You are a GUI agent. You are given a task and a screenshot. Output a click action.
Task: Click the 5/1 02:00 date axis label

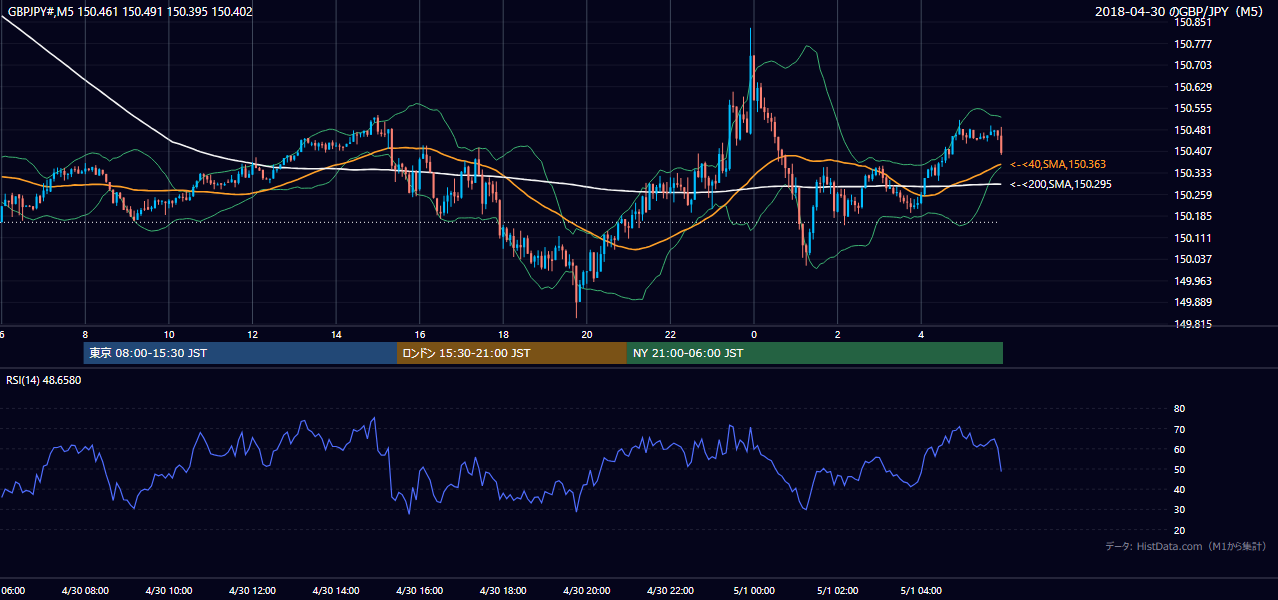tap(838, 591)
